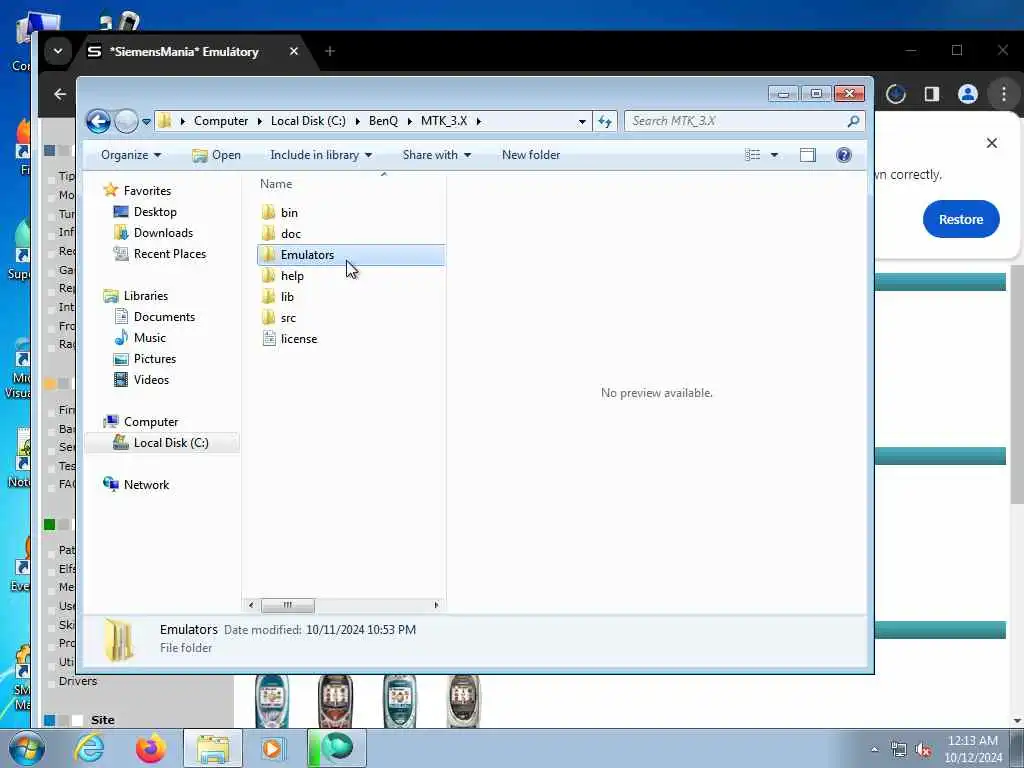This screenshot has height=768, width=1024.
Task: Open recent locations dropdown beside nav arrows
Action: [146, 121]
